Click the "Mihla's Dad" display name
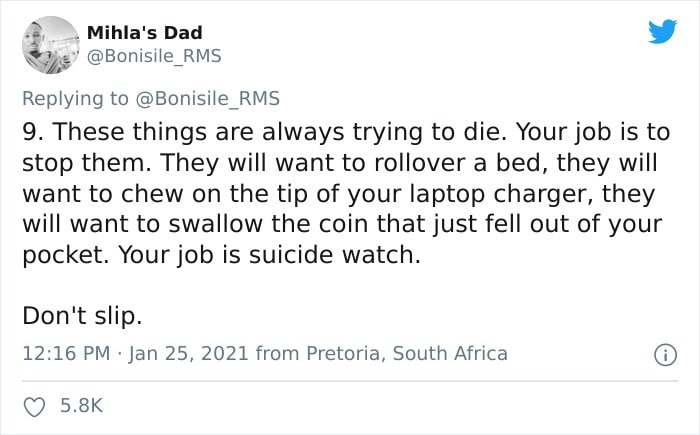 [145, 33]
